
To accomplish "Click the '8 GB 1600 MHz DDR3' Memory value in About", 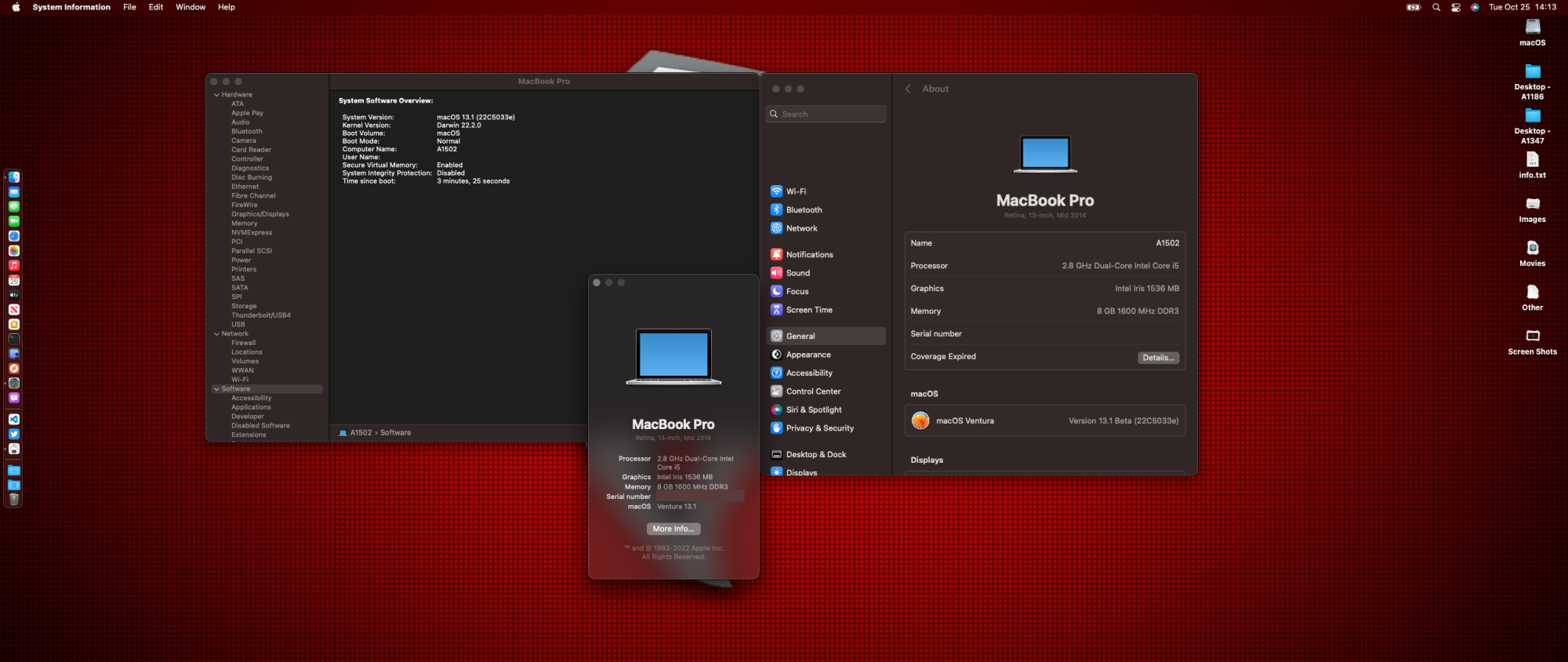I will tap(1138, 311).
